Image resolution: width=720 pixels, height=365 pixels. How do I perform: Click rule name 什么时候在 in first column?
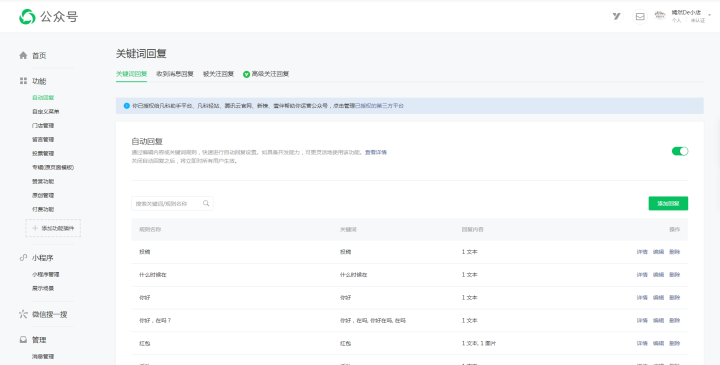click(152, 275)
